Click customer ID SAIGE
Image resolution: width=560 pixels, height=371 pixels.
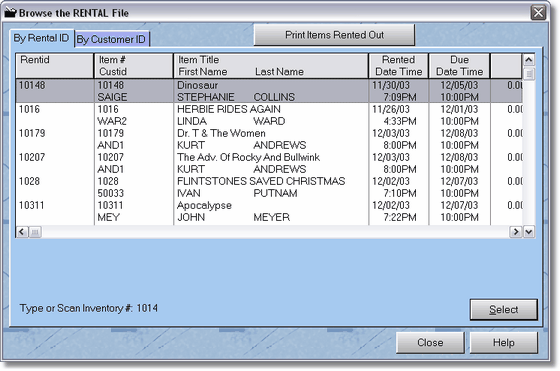click(112, 97)
